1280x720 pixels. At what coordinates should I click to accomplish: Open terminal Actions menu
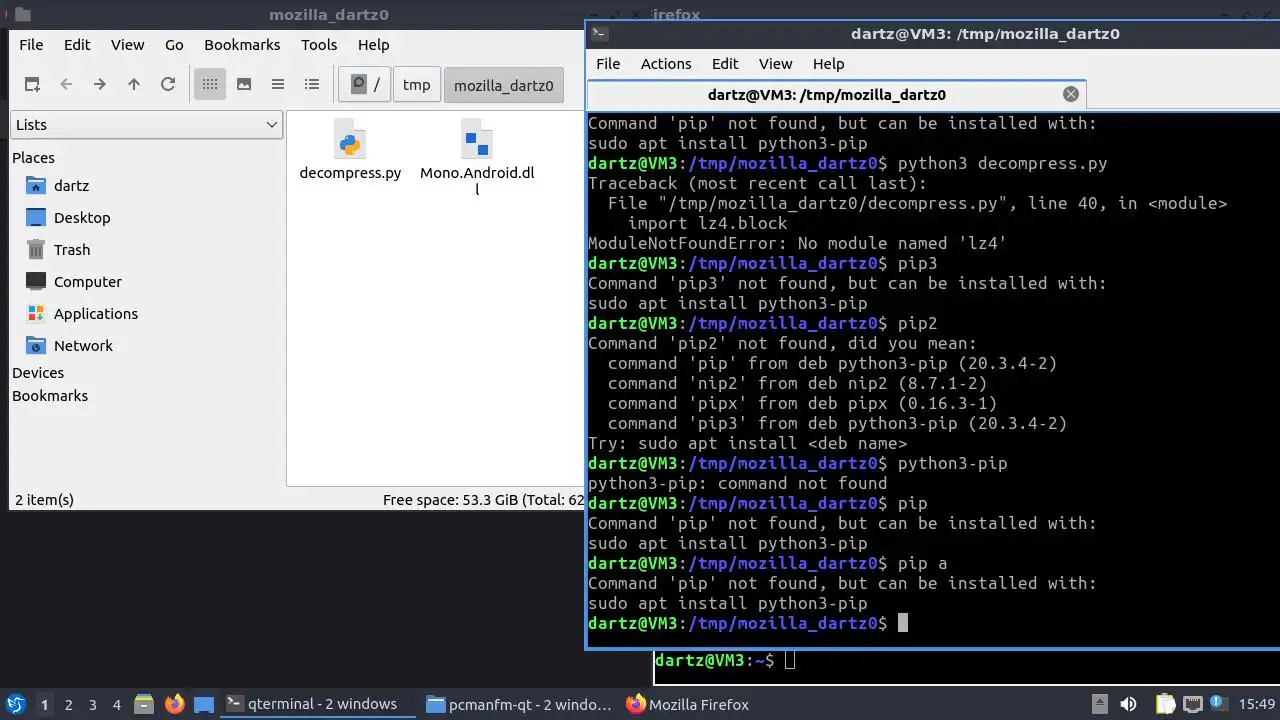pos(666,64)
